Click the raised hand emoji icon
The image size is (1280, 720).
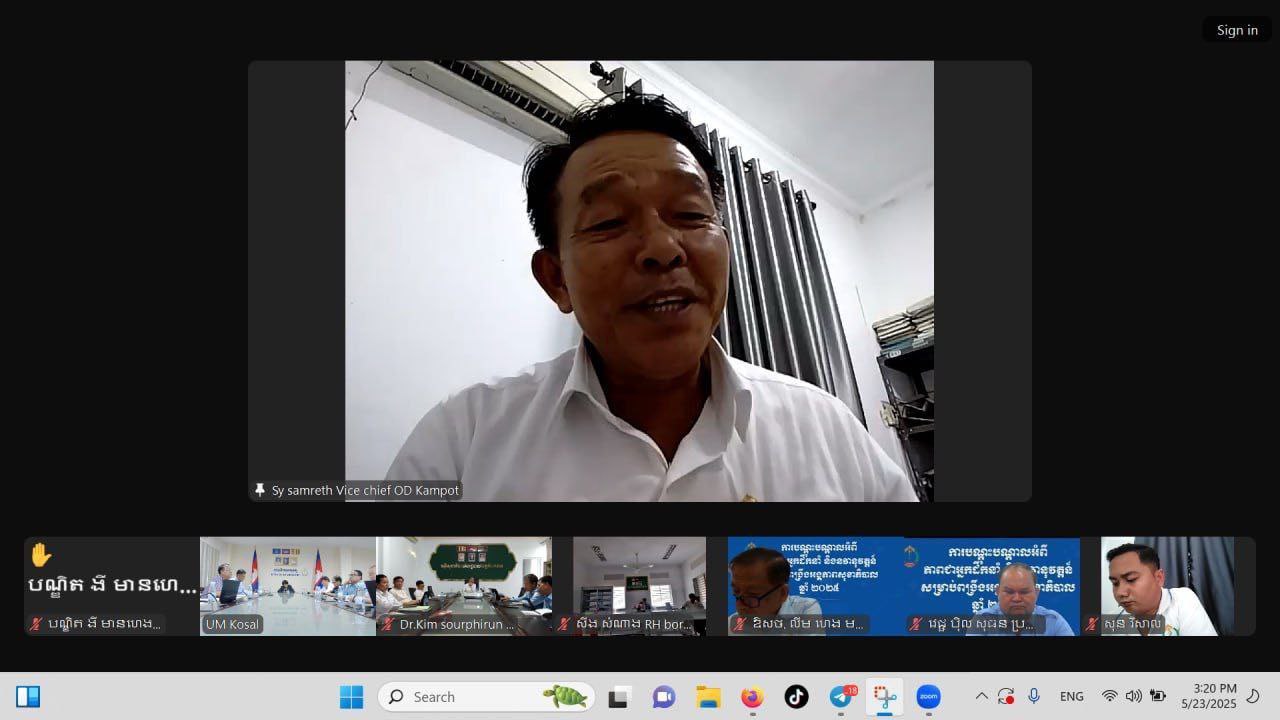point(41,555)
